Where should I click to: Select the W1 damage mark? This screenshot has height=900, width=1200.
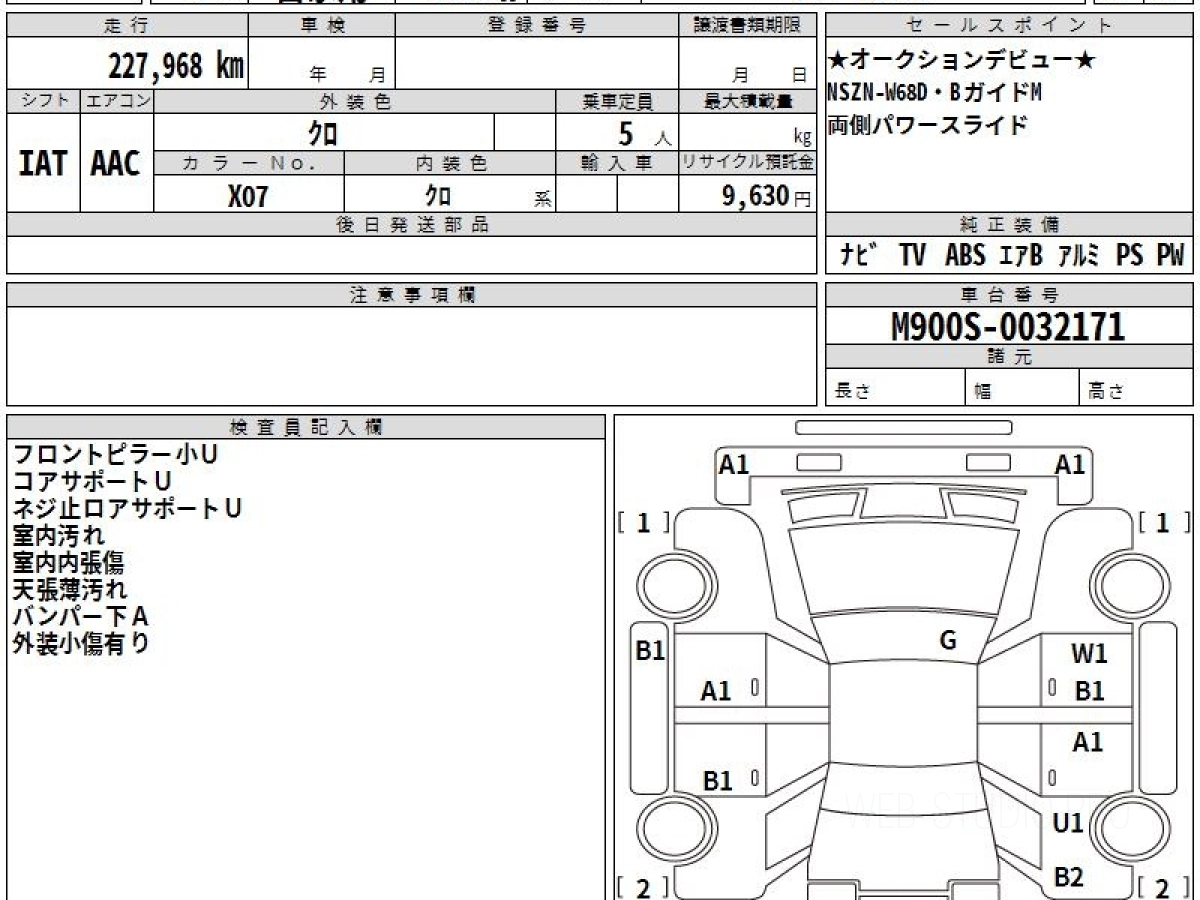[x=1089, y=654]
